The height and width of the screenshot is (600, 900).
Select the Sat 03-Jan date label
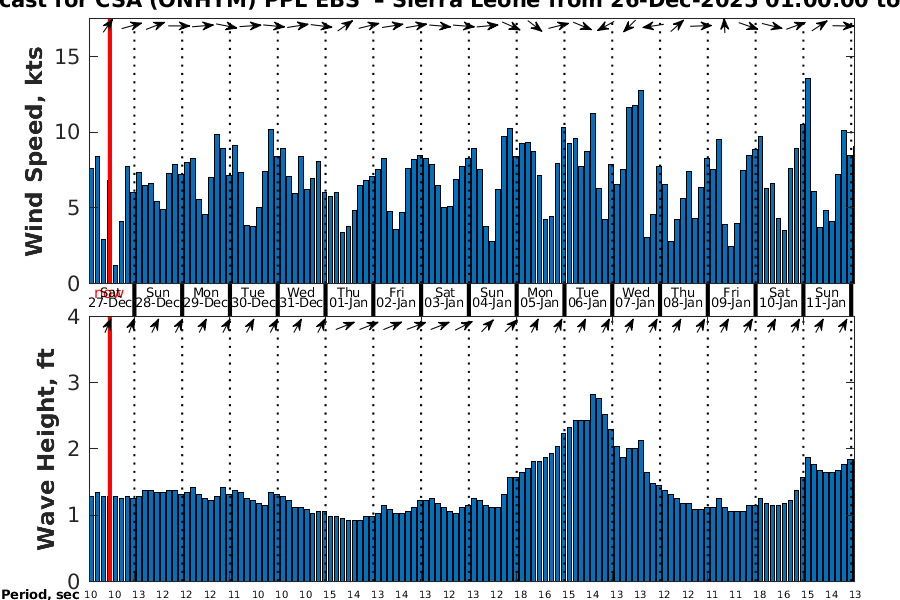pos(444,297)
